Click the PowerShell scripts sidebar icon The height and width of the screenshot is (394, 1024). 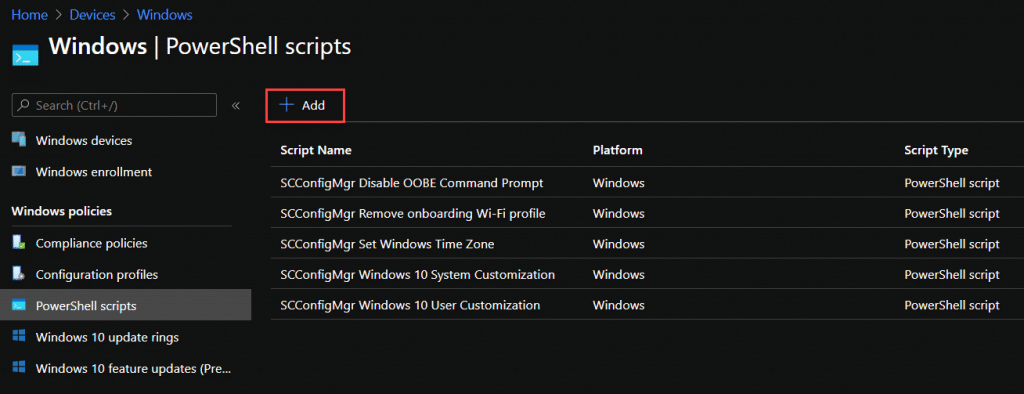[x=19, y=305]
